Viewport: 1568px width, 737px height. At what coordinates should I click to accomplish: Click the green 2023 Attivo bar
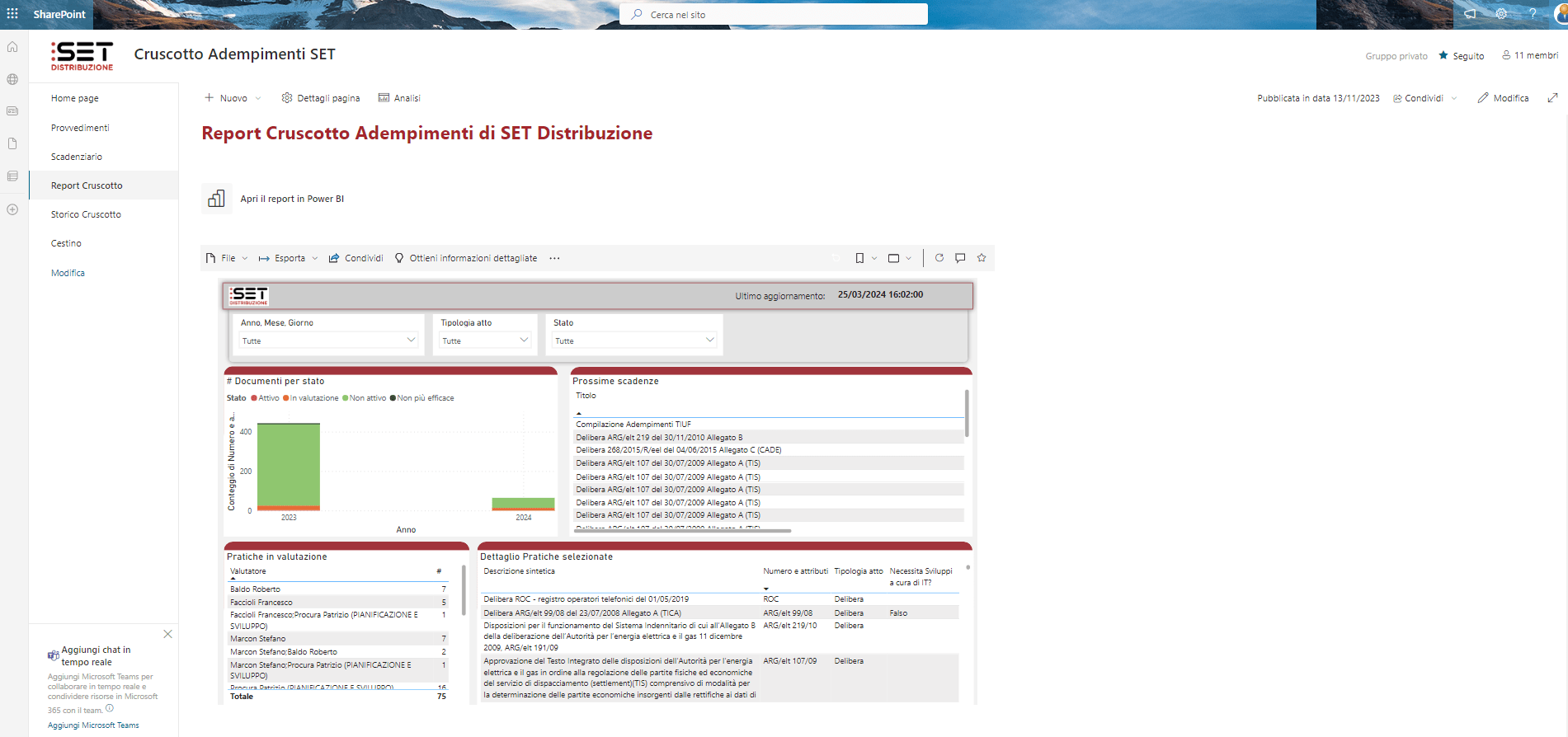pyautogui.click(x=289, y=464)
